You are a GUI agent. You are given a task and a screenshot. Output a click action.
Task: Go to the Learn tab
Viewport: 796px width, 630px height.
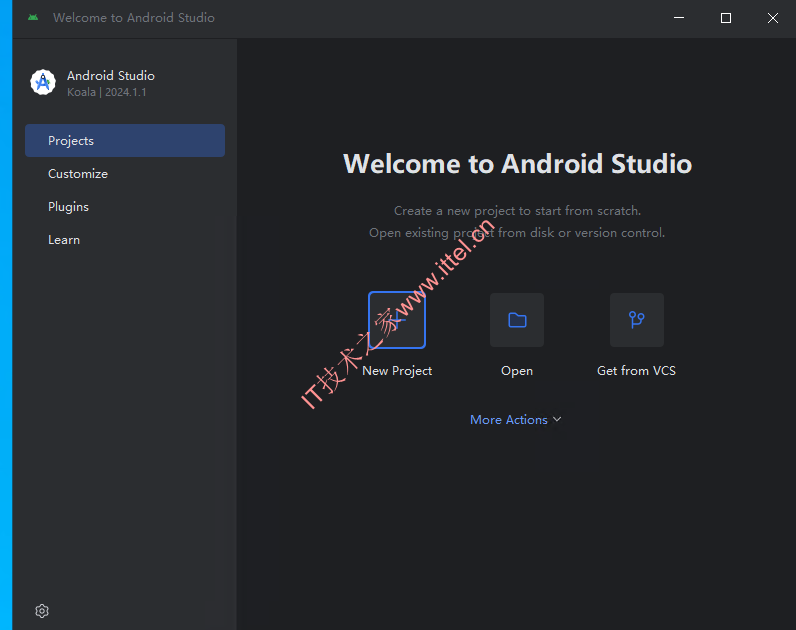point(125,240)
